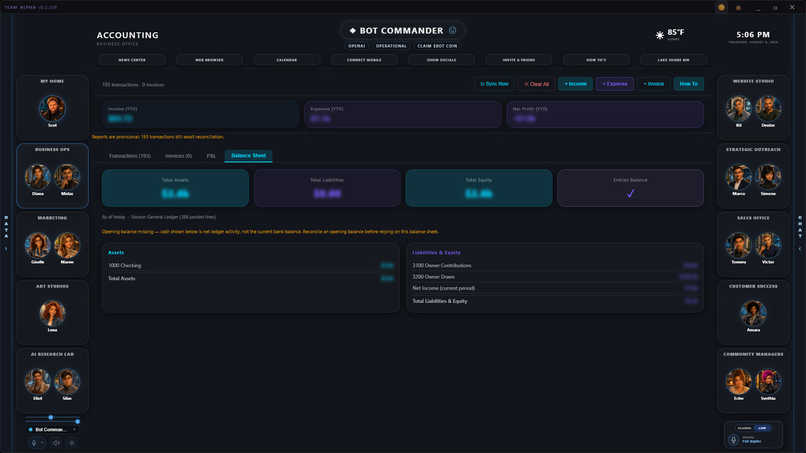
Task: Select the right-hand Business Ops avatar
Action: point(67,177)
